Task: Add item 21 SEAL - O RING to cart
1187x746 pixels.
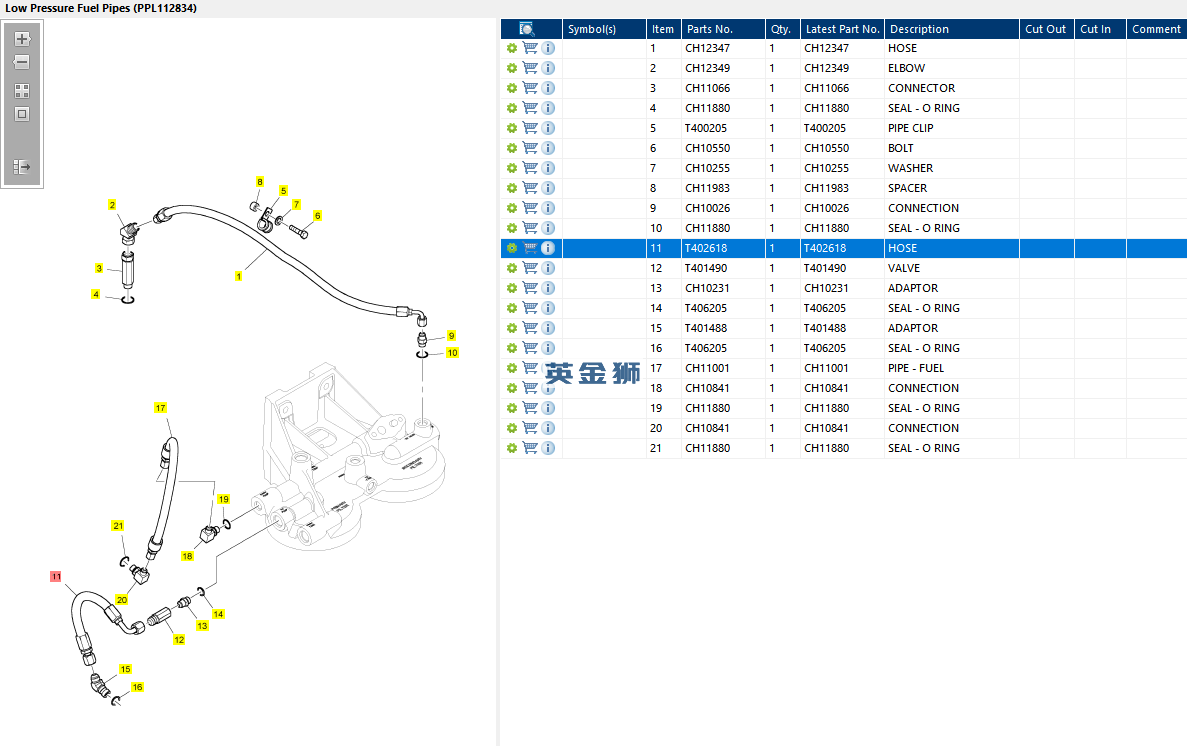Action: tap(530, 448)
